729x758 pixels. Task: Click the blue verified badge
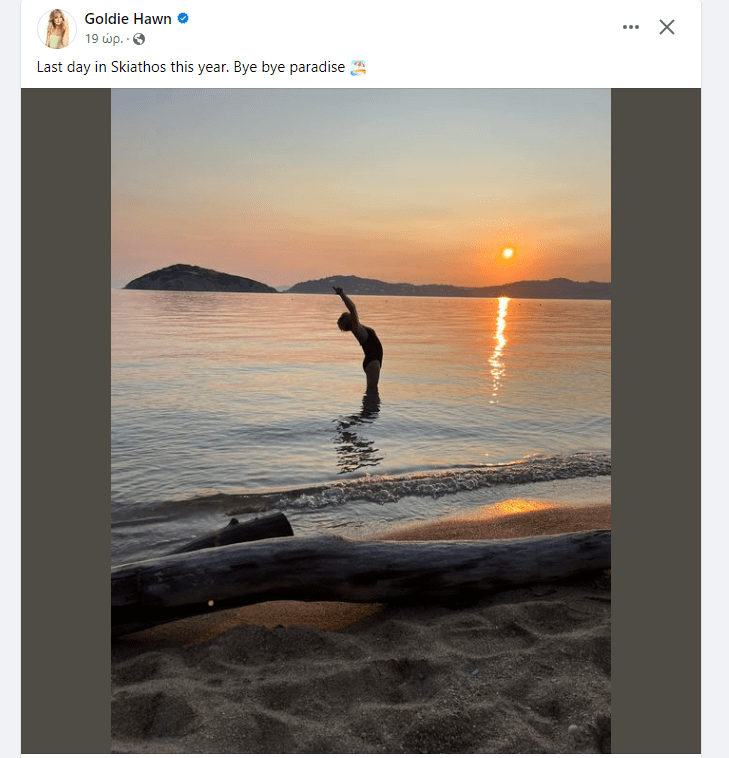(x=184, y=19)
